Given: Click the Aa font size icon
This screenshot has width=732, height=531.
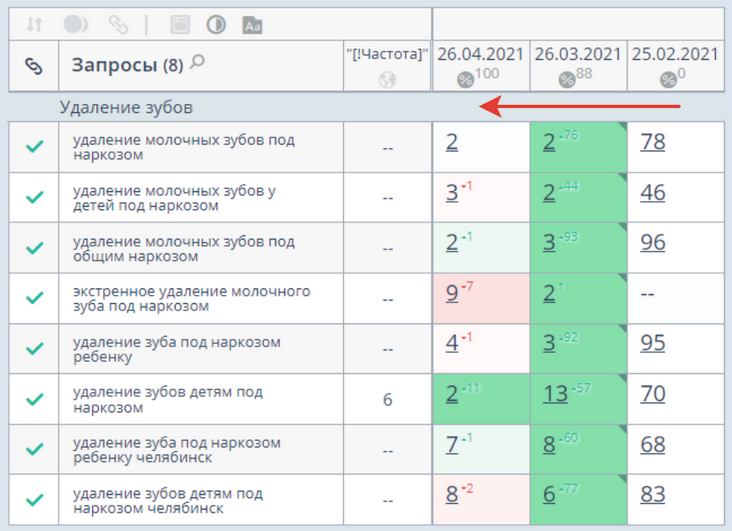Looking at the screenshot, I should click(252, 25).
